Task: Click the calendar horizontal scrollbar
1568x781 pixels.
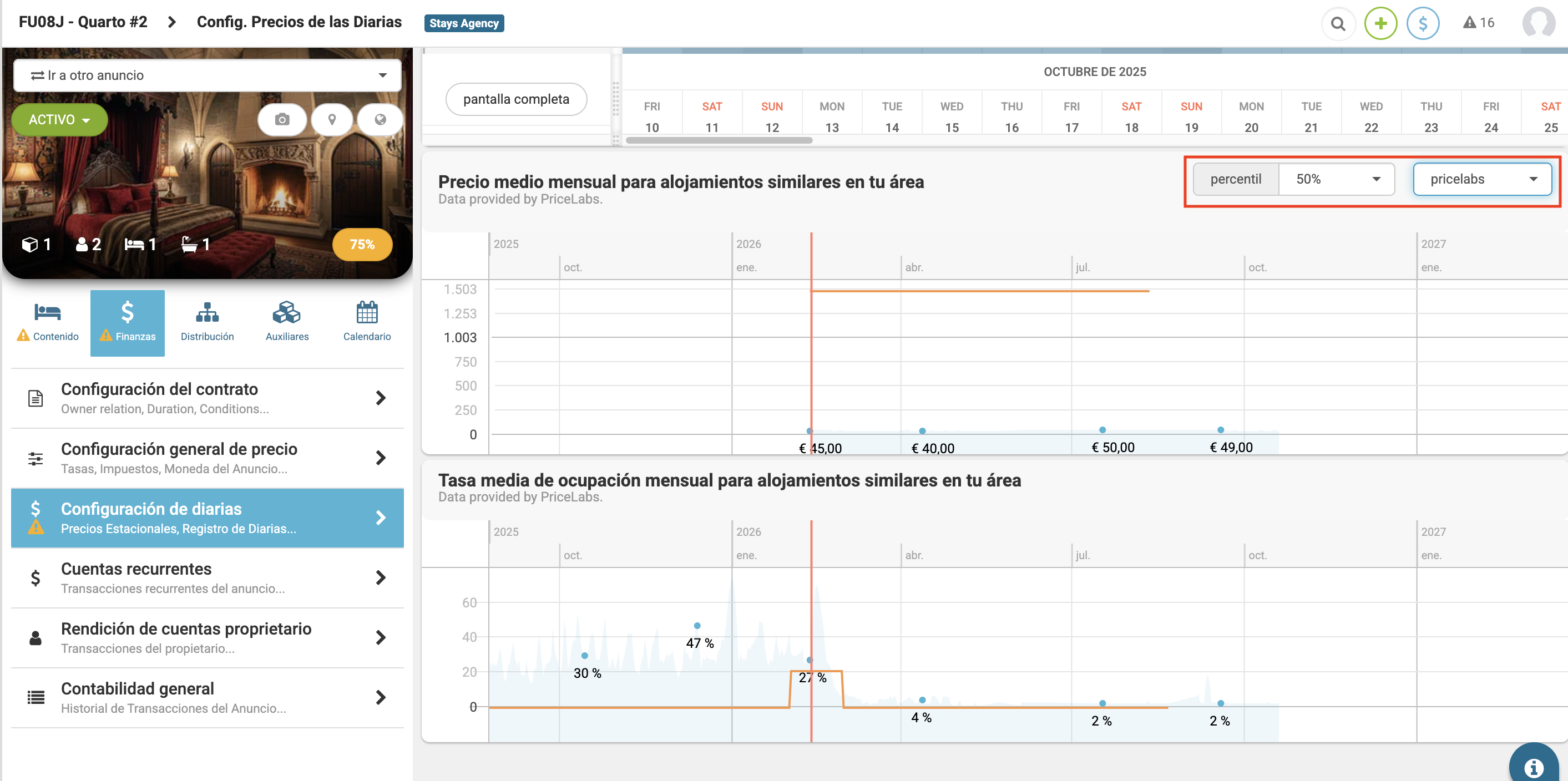Action: pos(719,141)
